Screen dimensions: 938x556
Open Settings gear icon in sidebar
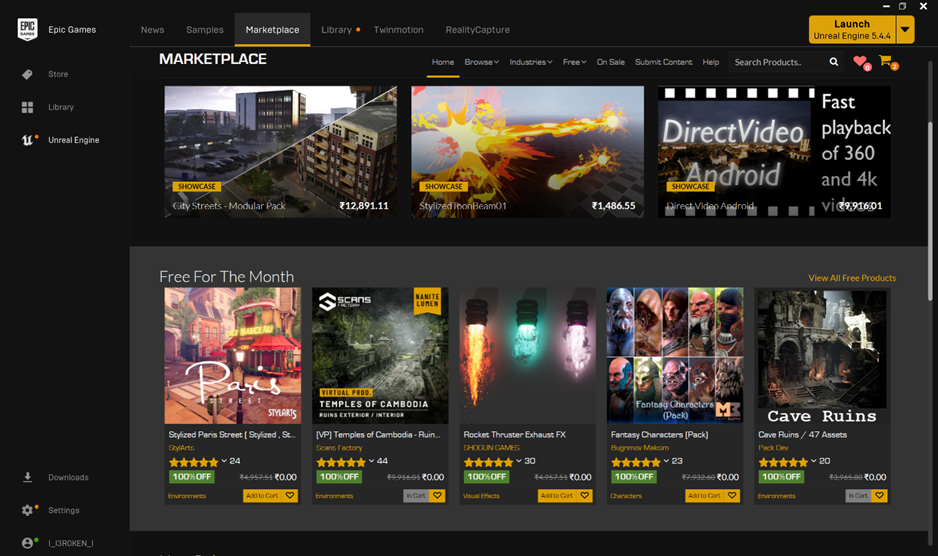[x=28, y=510]
